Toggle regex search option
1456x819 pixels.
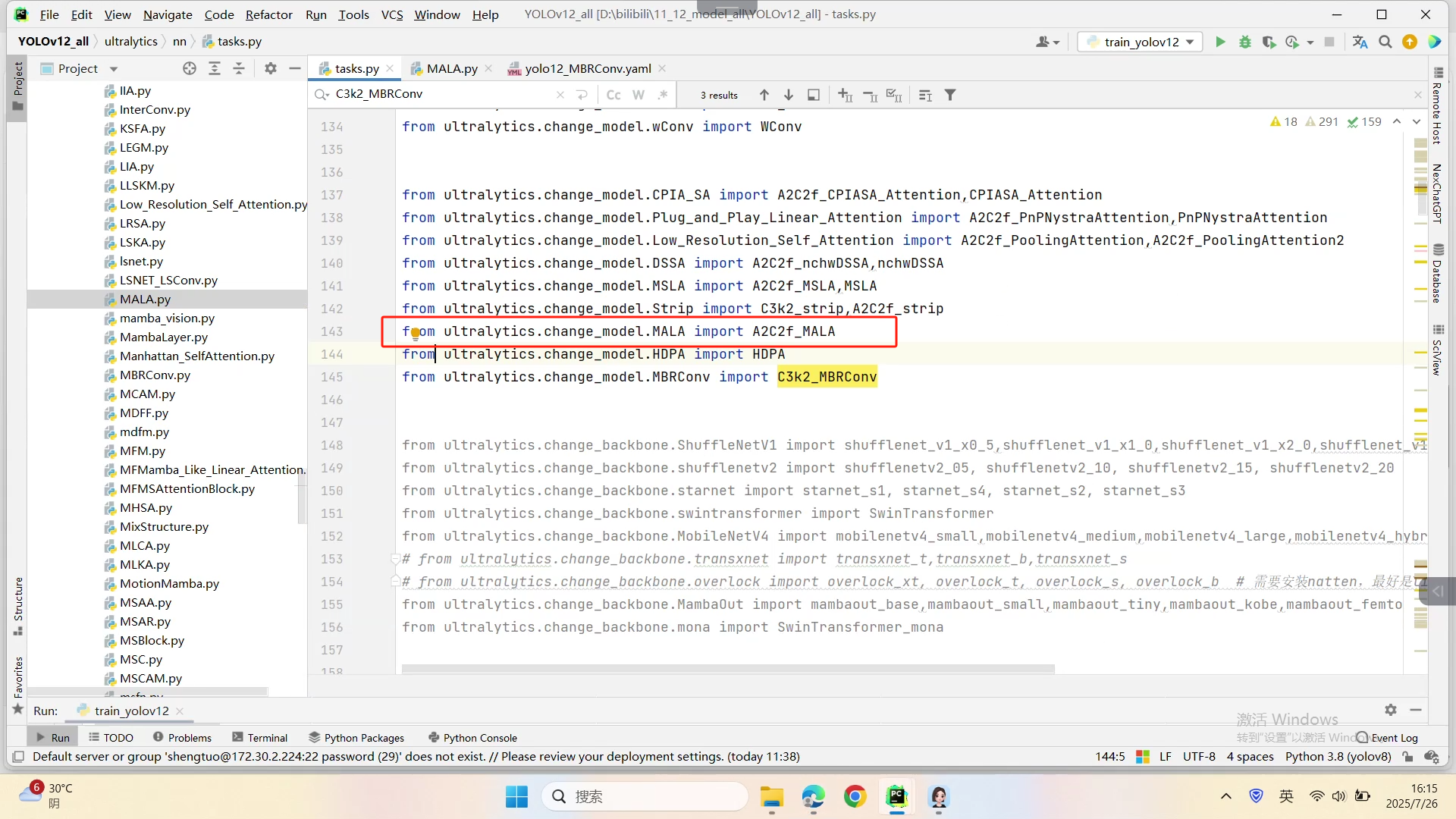click(663, 95)
